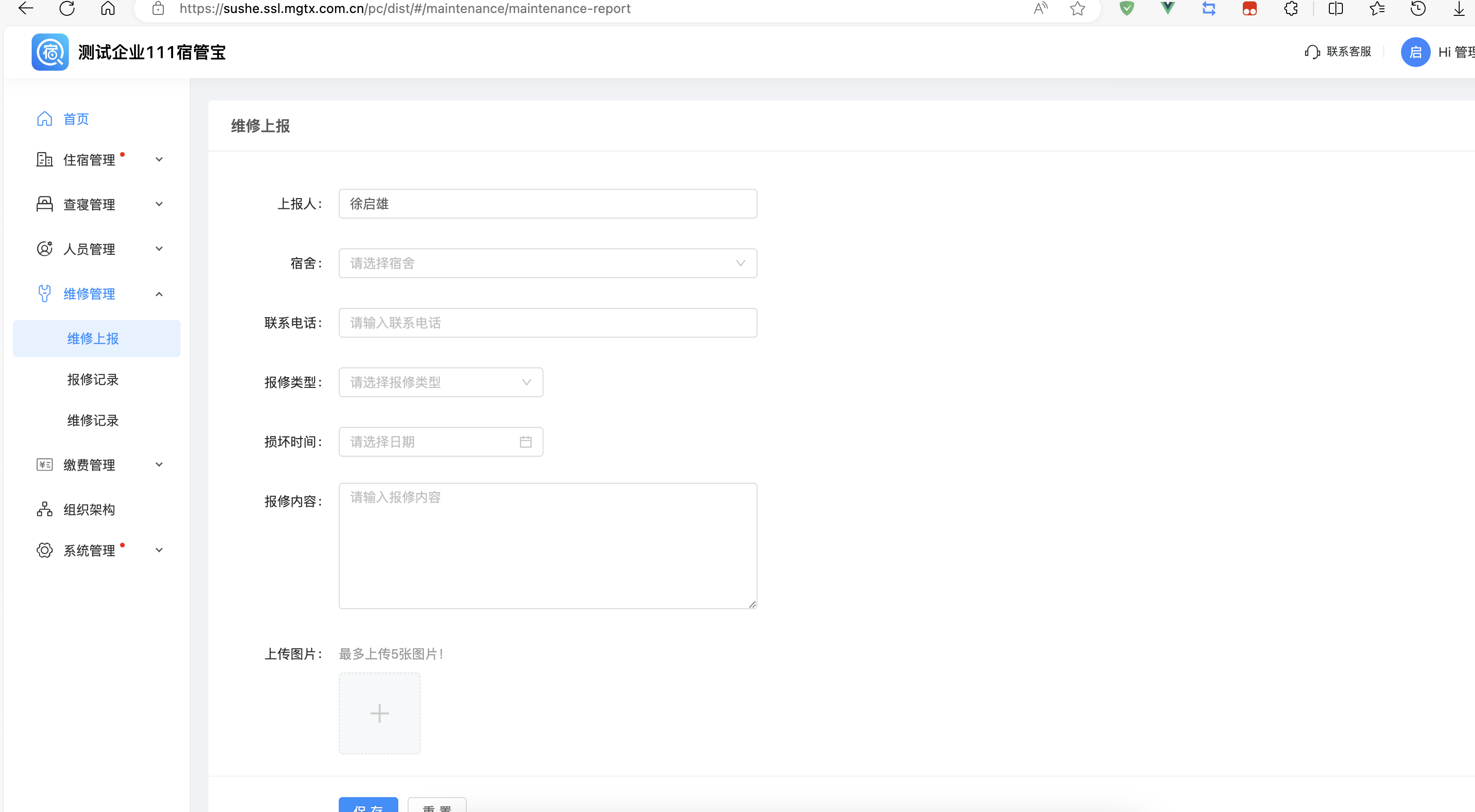
Task: Open the 请选择宿舍 dropdown
Action: click(547, 263)
